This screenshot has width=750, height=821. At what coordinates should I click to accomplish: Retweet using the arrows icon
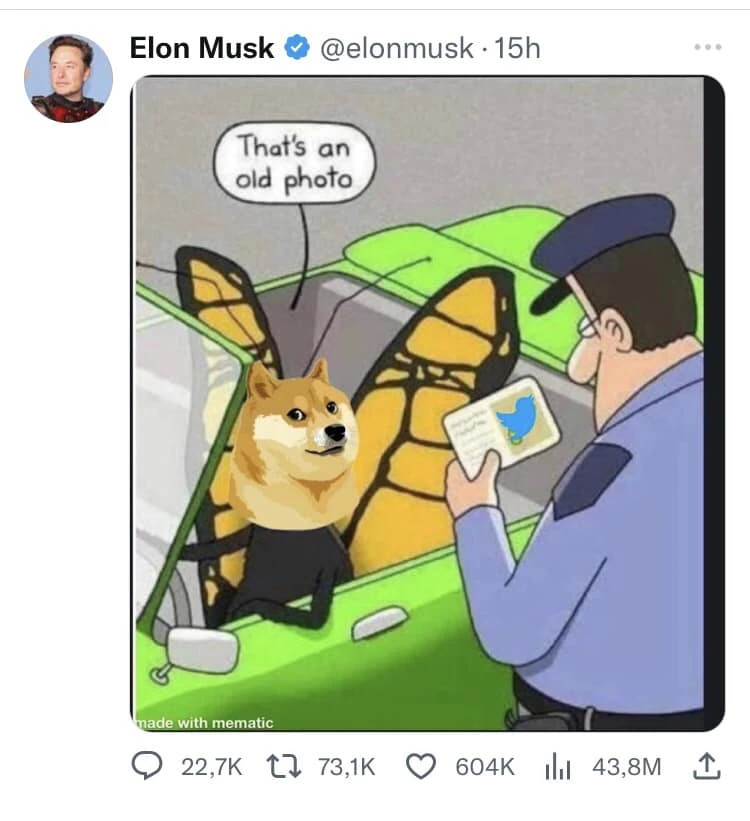pyautogui.click(x=284, y=767)
